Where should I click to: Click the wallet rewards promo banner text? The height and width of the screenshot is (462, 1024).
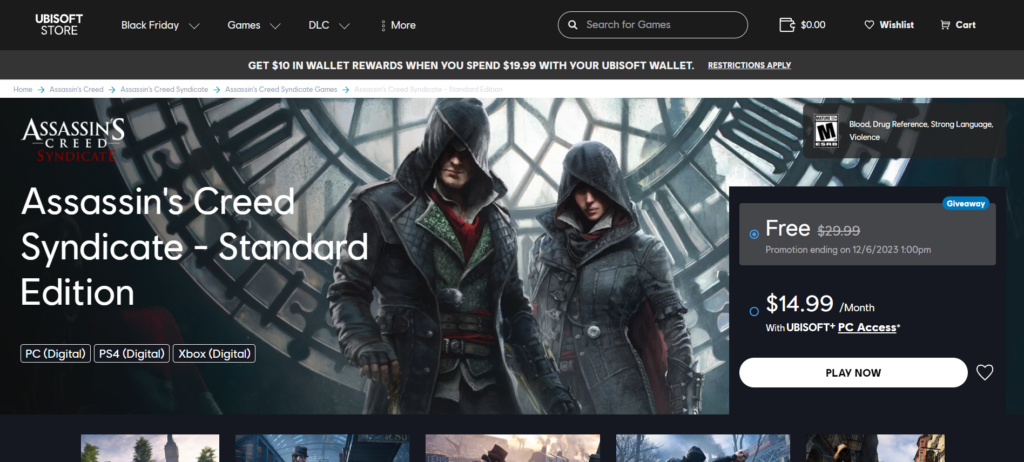471,65
